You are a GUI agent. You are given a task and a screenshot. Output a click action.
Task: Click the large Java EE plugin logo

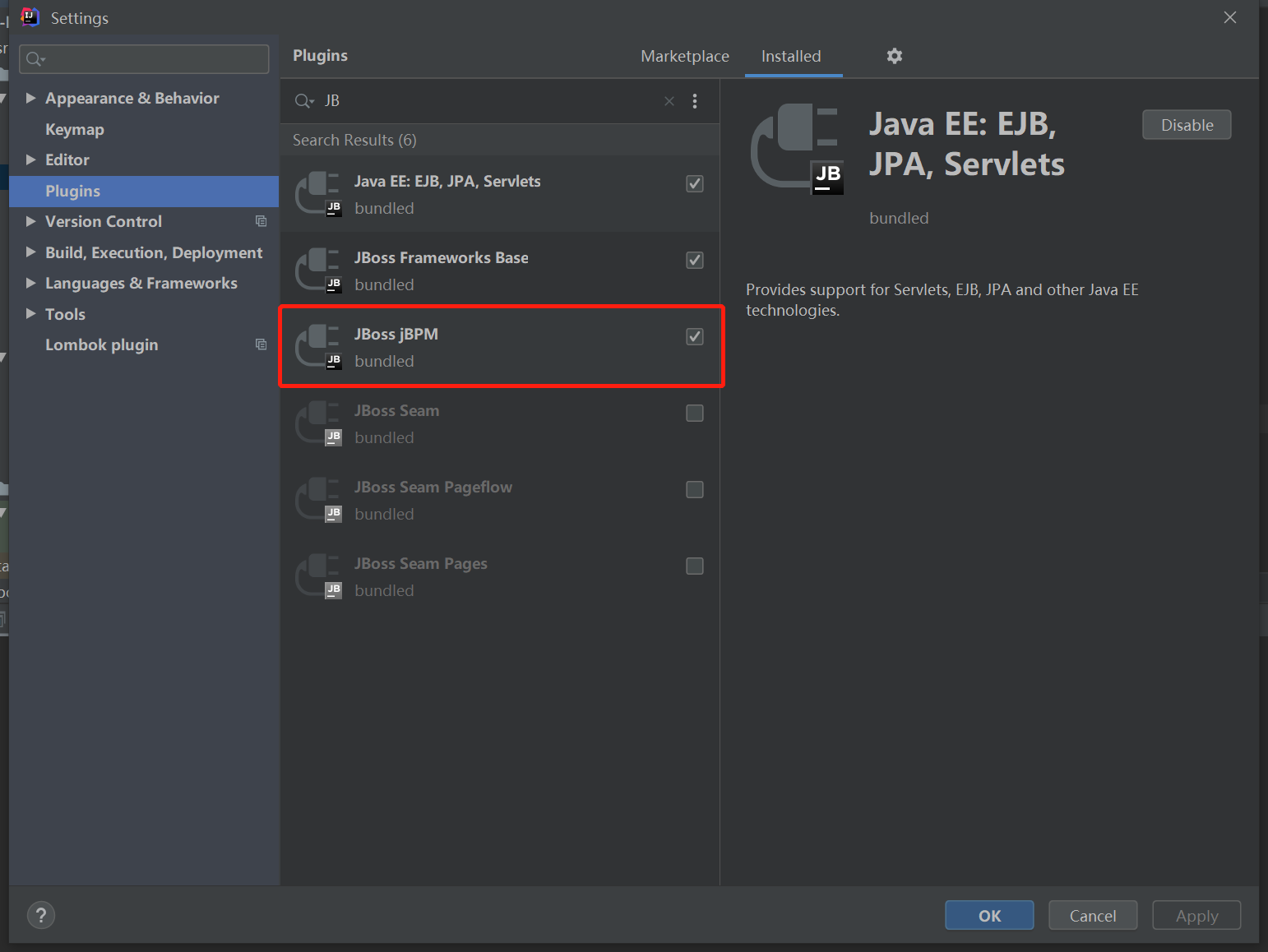coord(797,149)
